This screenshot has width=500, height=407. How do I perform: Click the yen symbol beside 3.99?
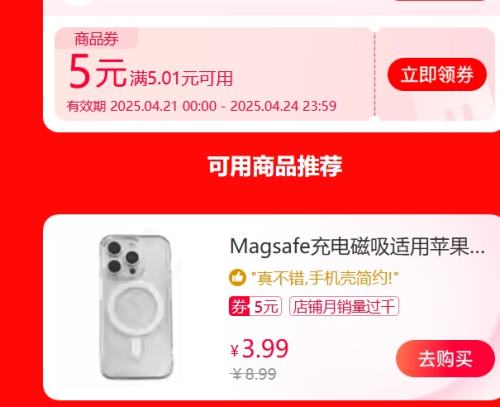(235, 351)
